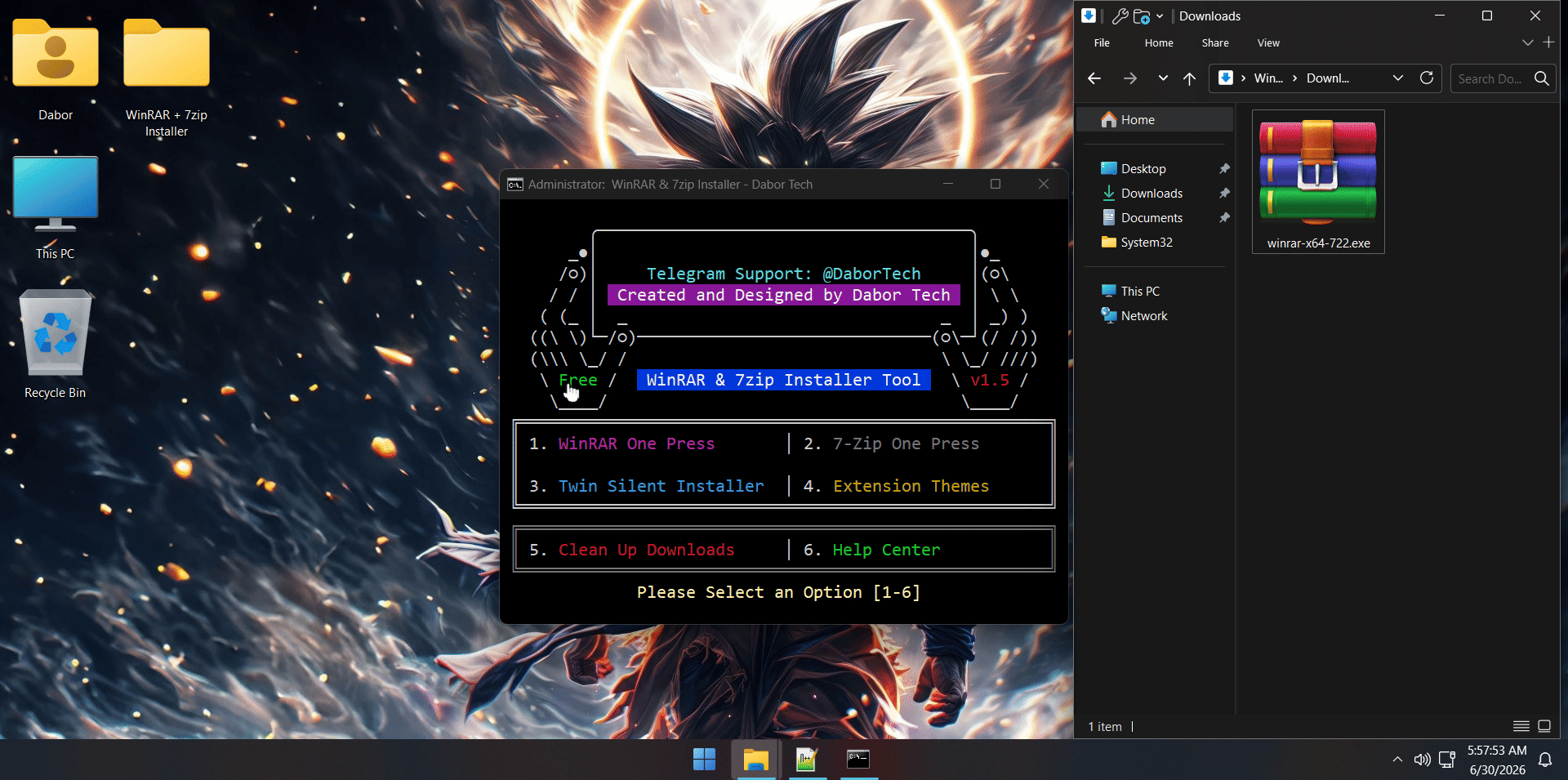Image resolution: width=1568 pixels, height=780 pixels.
Task: Switch Explorer to large icons view
Action: [1544, 726]
